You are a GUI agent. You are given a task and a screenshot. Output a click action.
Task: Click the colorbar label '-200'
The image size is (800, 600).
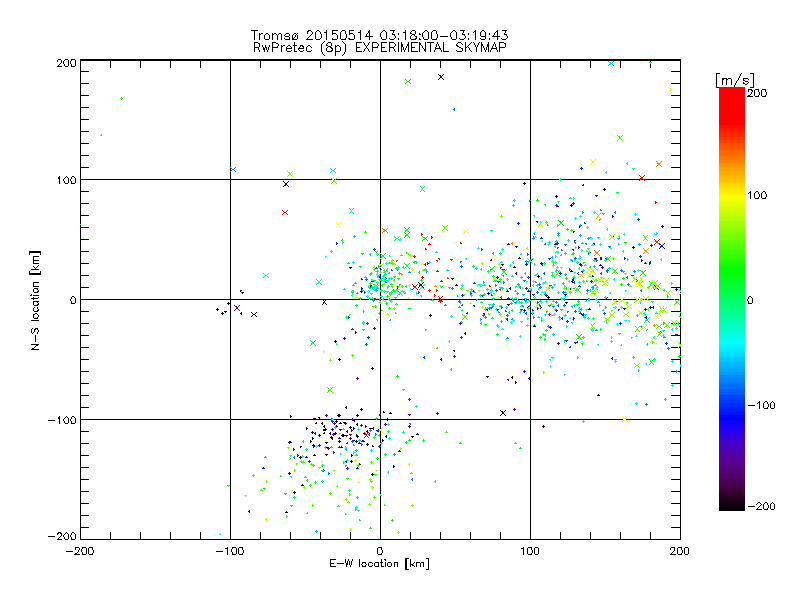pos(761,506)
